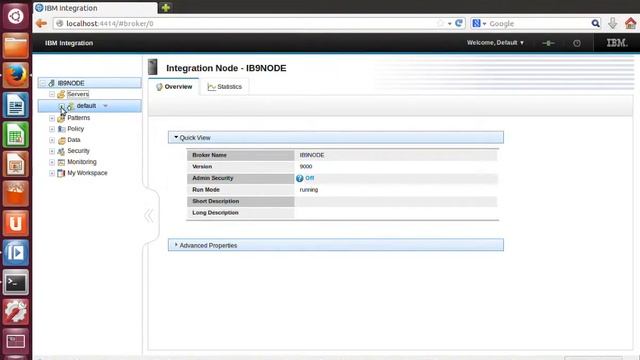Viewport: 640px width, 360px height.
Task: Click the Admin Security question mark icon
Action: click(x=300, y=178)
